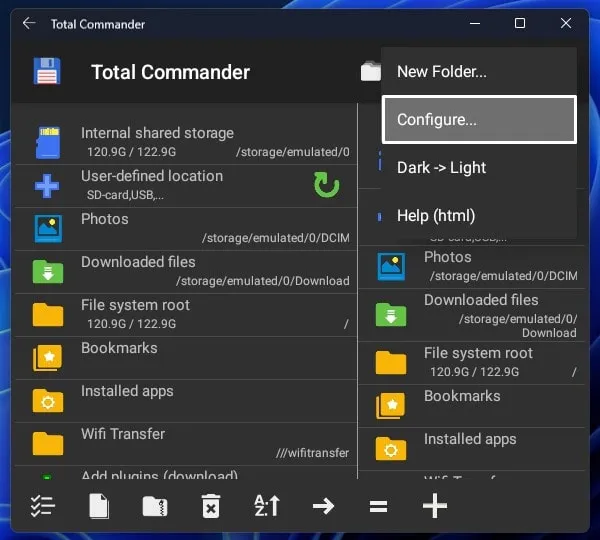
Task: Open the Photos icon in the right panel
Action: click(x=391, y=266)
